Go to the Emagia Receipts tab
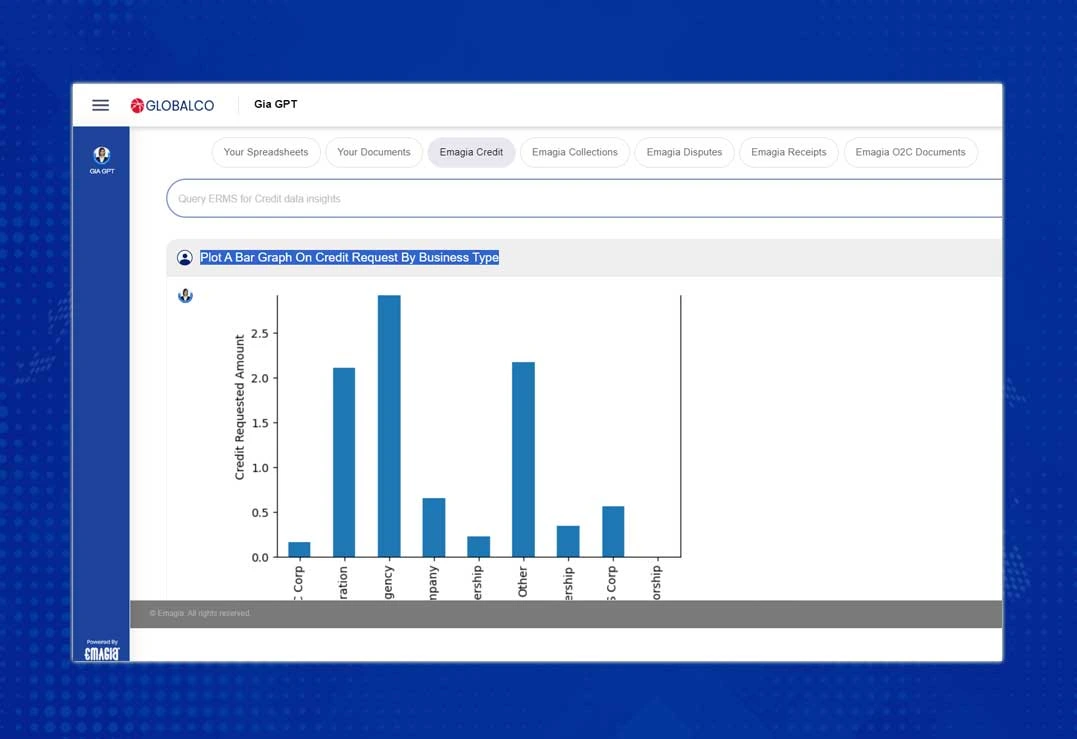 789,152
